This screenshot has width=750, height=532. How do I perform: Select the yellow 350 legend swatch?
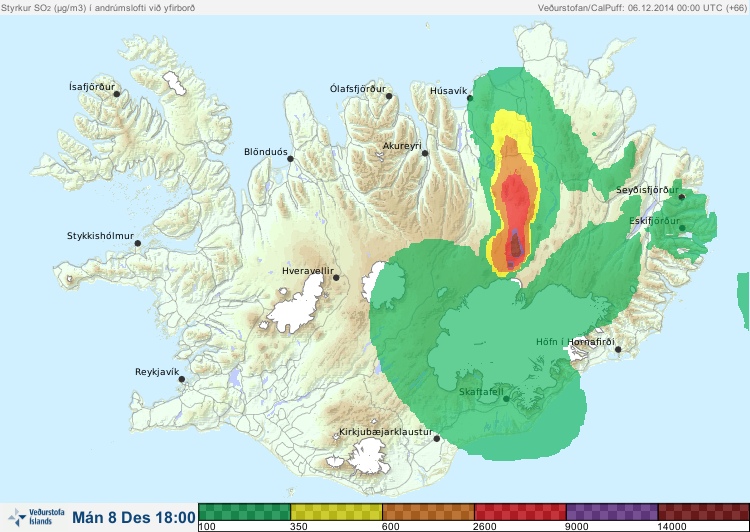[336, 512]
